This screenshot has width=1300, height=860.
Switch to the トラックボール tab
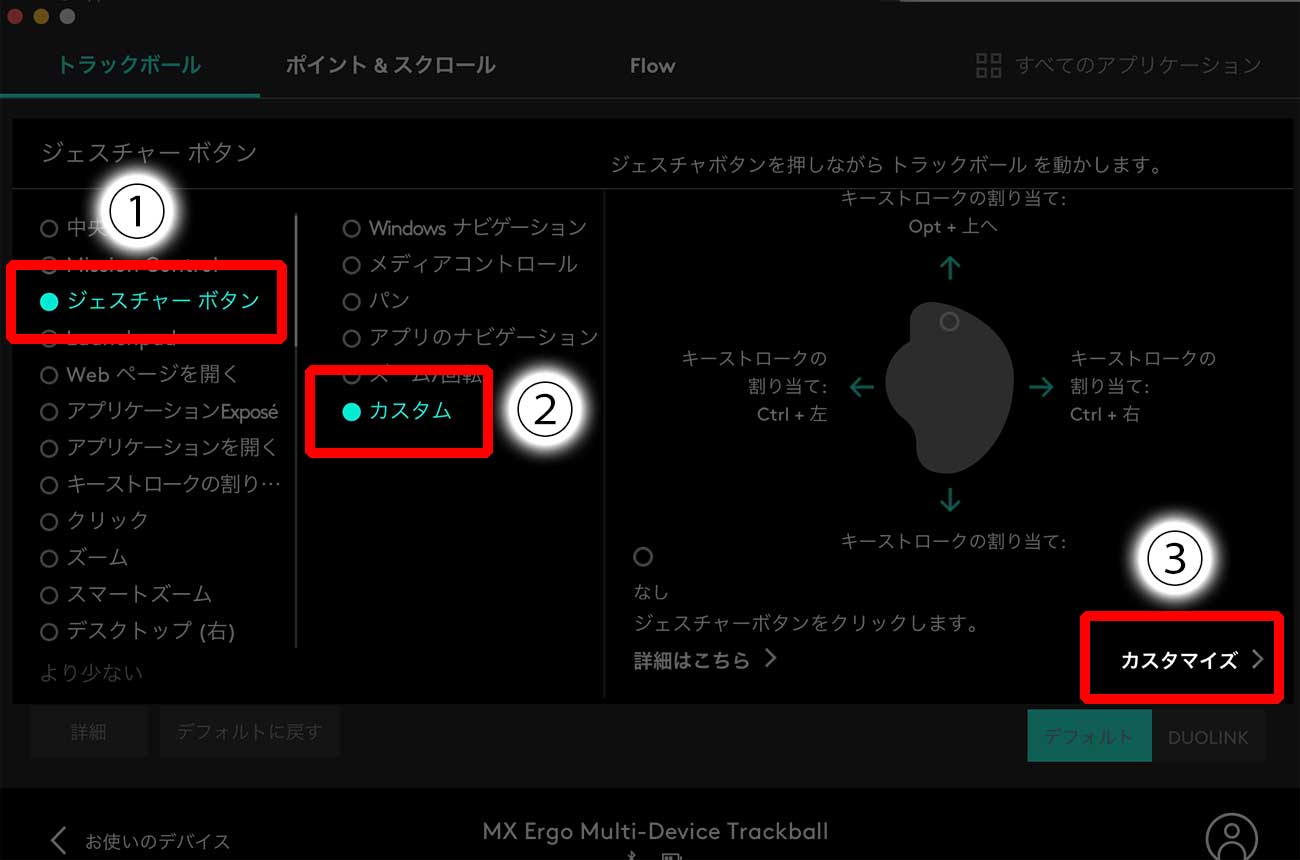coord(128,66)
